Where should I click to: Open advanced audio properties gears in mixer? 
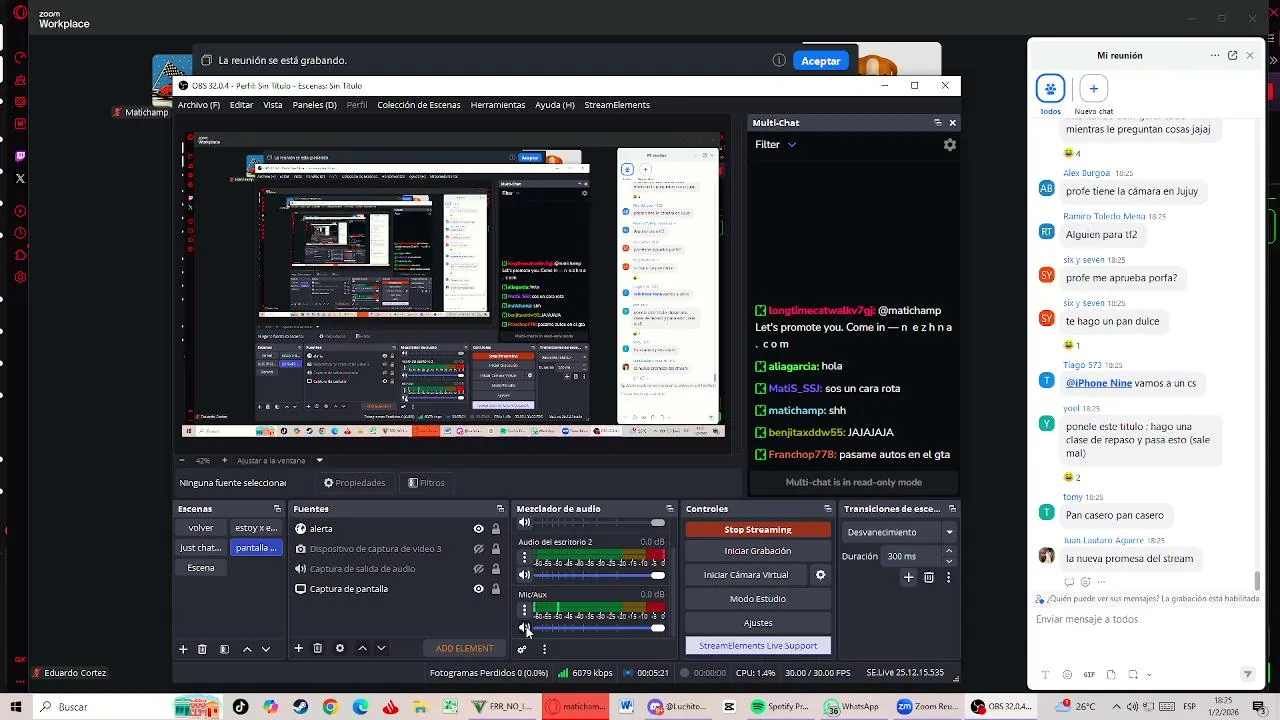pos(522,649)
